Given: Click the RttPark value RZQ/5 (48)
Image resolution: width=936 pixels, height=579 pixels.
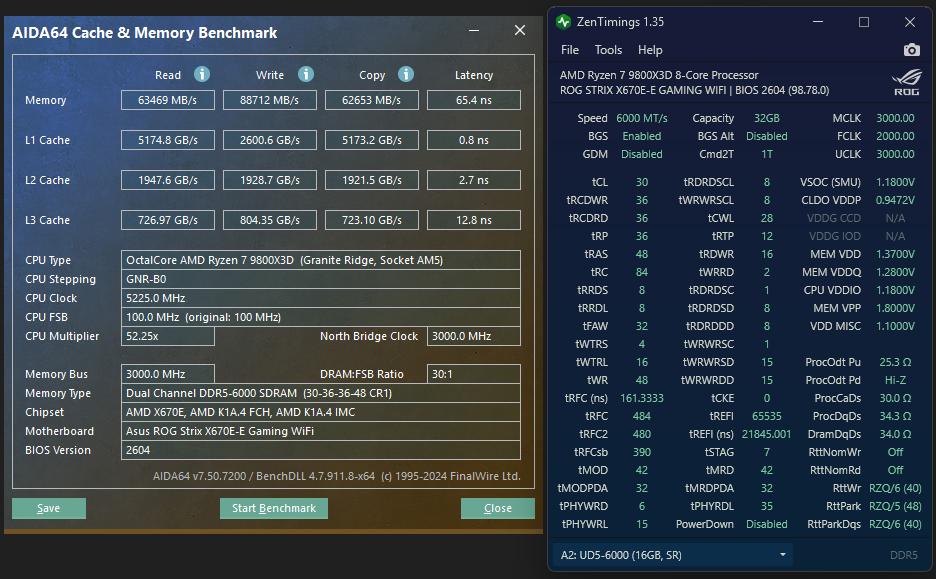Looking at the screenshot, I should pyautogui.click(x=895, y=506).
